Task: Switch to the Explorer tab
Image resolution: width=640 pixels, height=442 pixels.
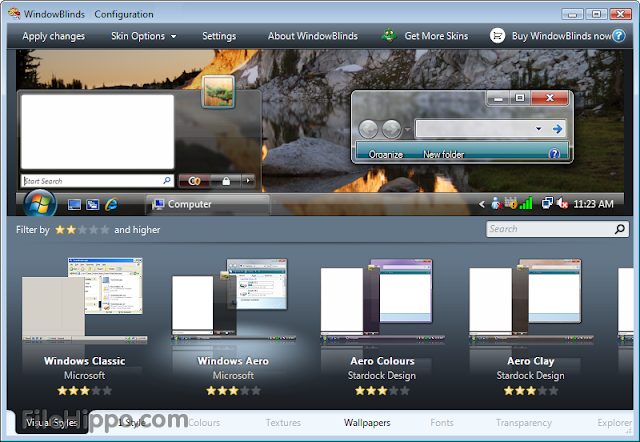Action: [x=614, y=423]
